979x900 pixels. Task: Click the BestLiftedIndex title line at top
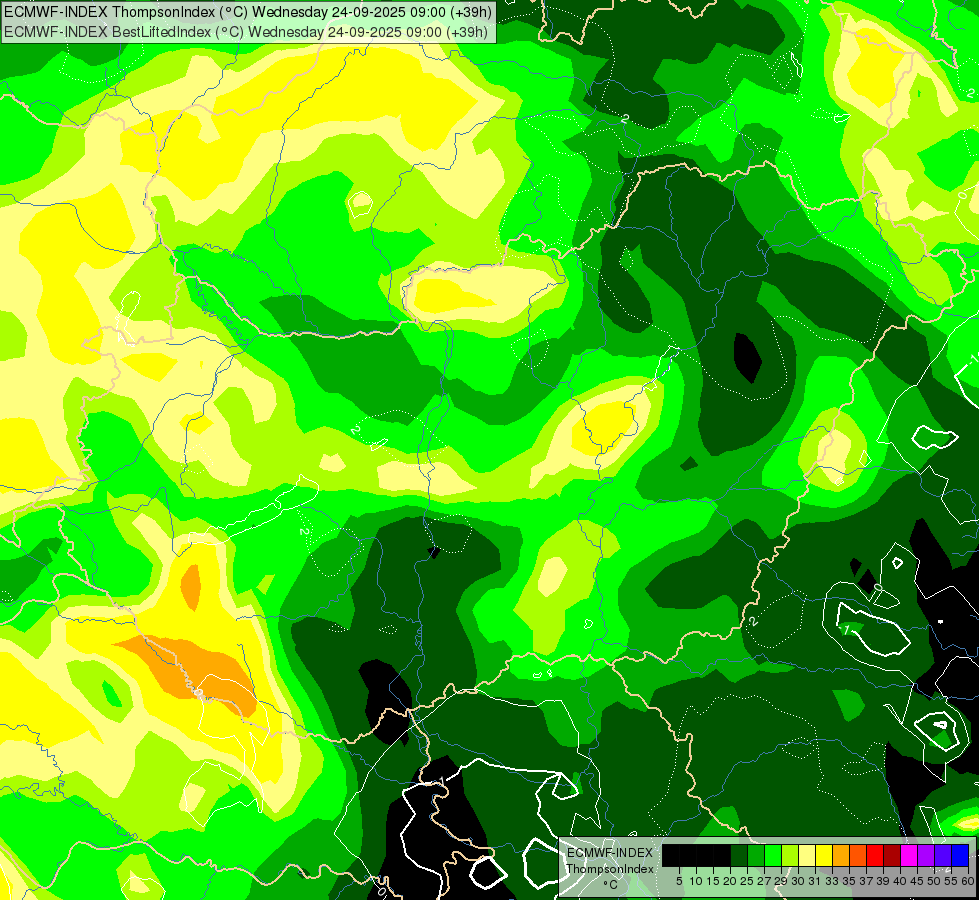[246, 32]
